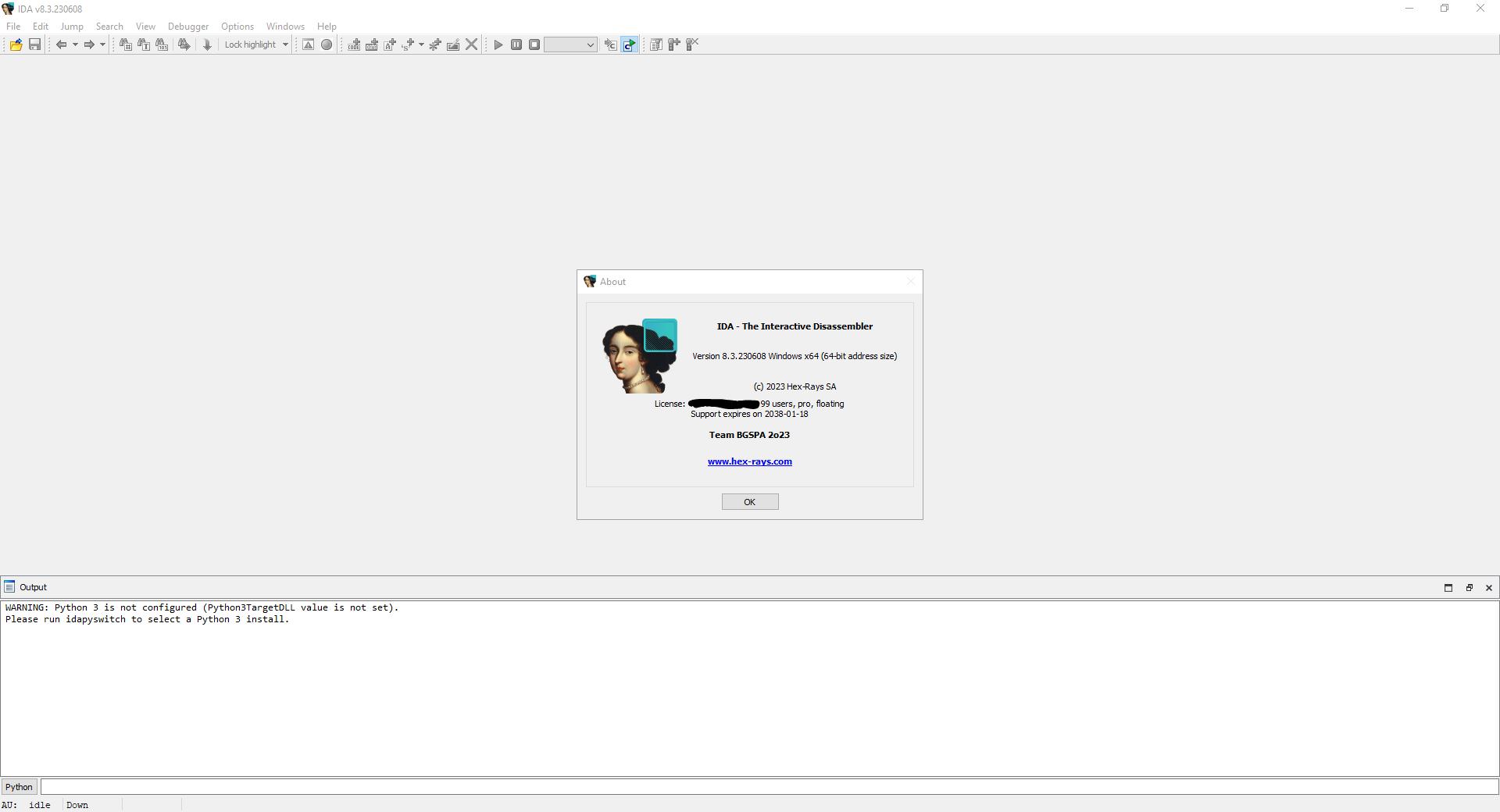Click the '(c) 2023 Hex-Rays SA' text
The width and height of the screenshot is (1500, 812).
[795, 386]
